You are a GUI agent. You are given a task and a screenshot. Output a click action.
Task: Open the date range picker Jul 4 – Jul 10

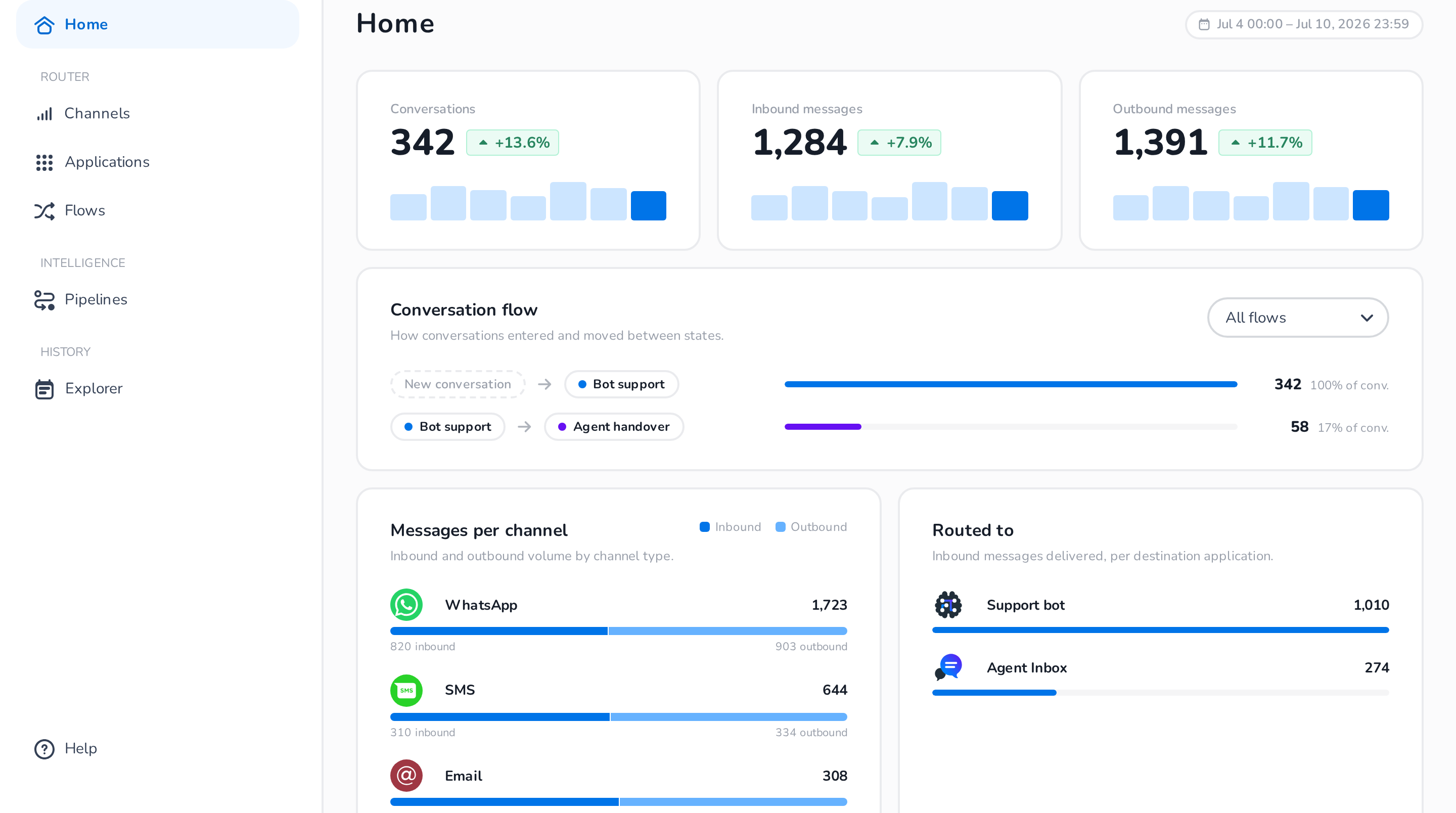(1303, 24)
